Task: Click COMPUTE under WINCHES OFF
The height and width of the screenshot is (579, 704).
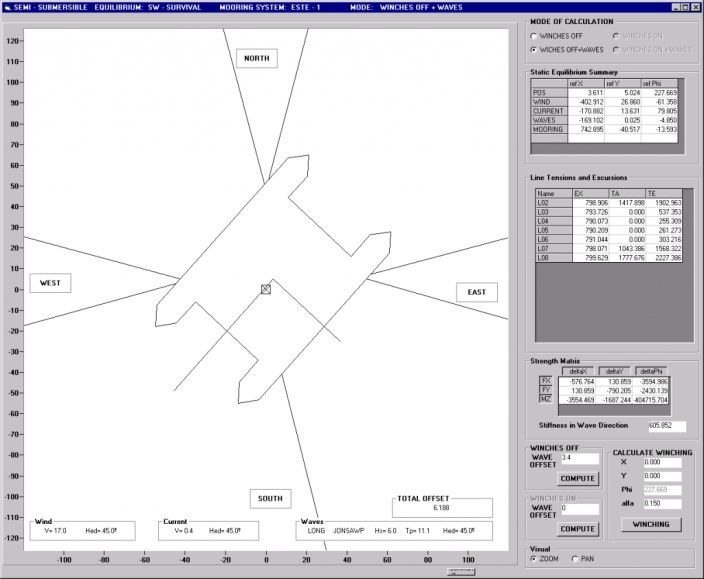Action: point(577,479)
